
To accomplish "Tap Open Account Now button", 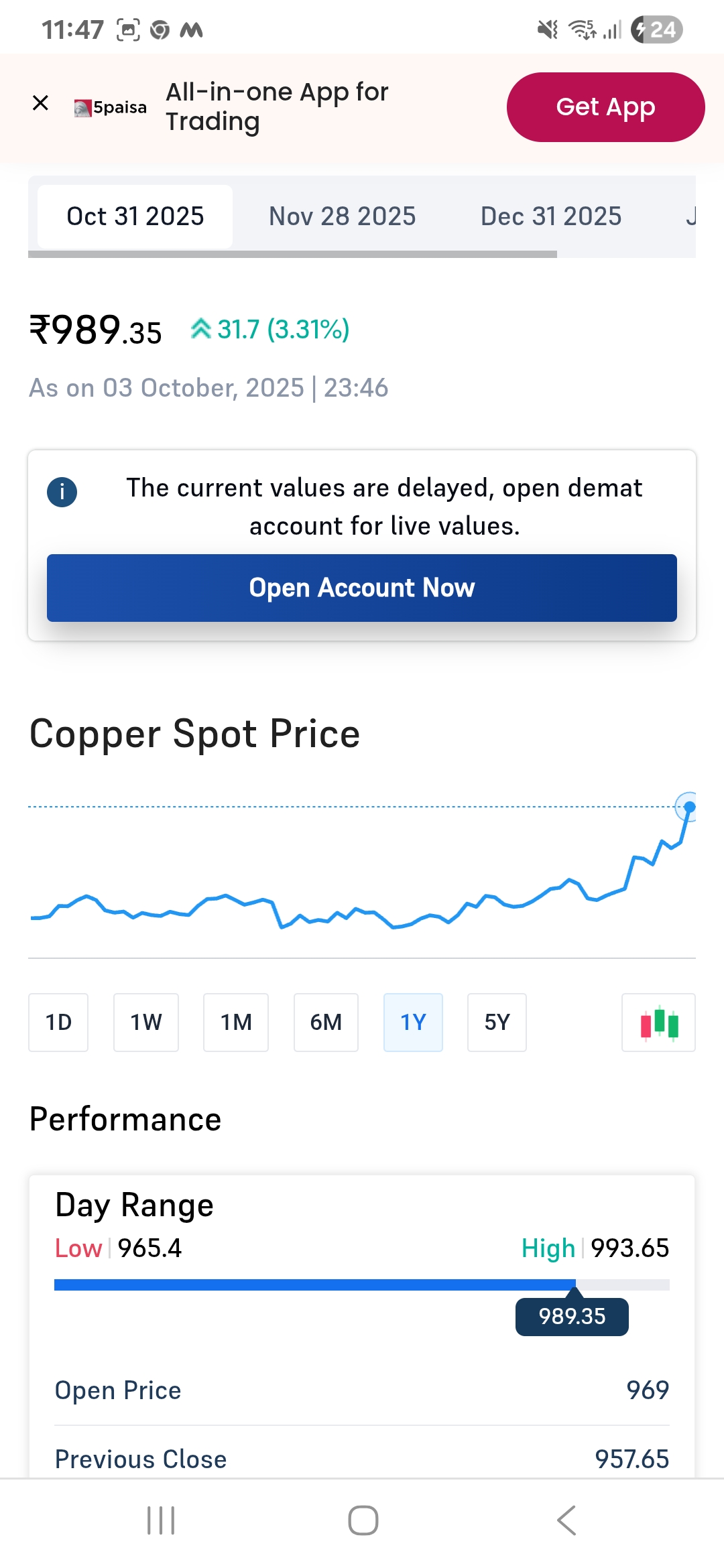I will pos(362,588).
